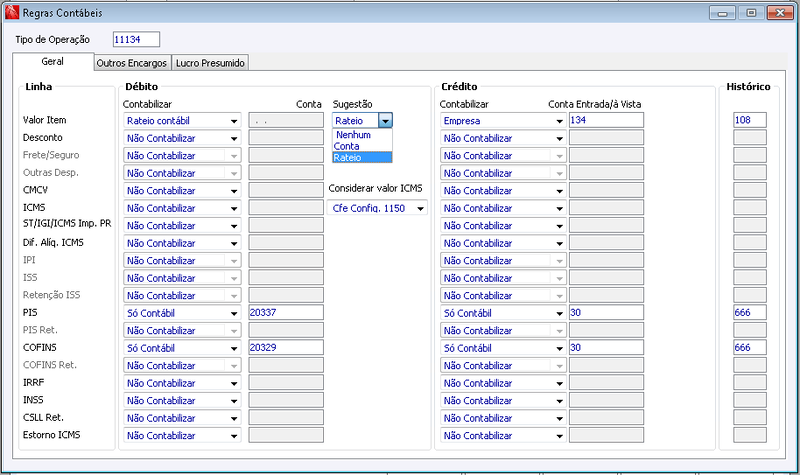Viewport: 800px width, 475px height.
Task: Click PIS débito conta field 20337
Action: click(x=286, y=312)
